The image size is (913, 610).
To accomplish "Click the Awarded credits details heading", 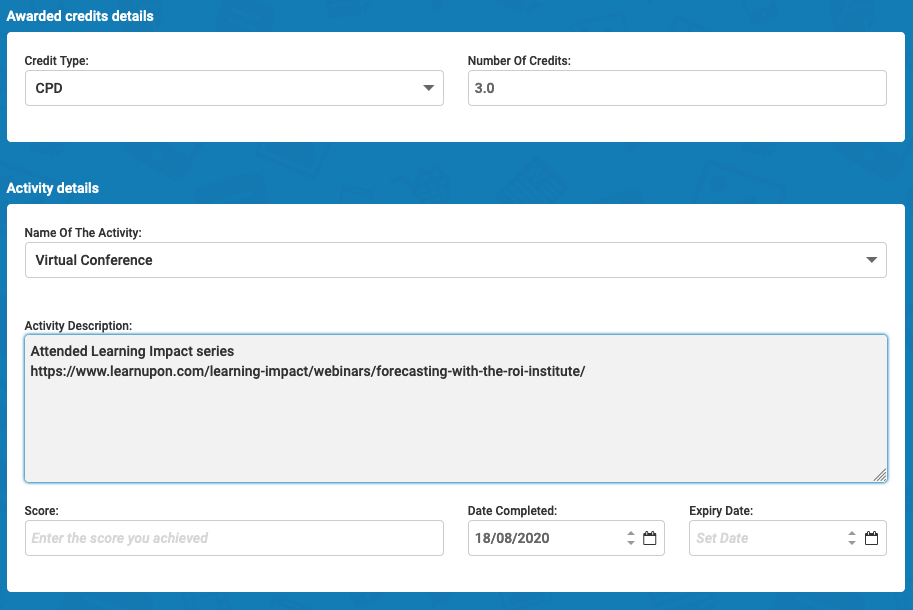I will coord(80,16).
